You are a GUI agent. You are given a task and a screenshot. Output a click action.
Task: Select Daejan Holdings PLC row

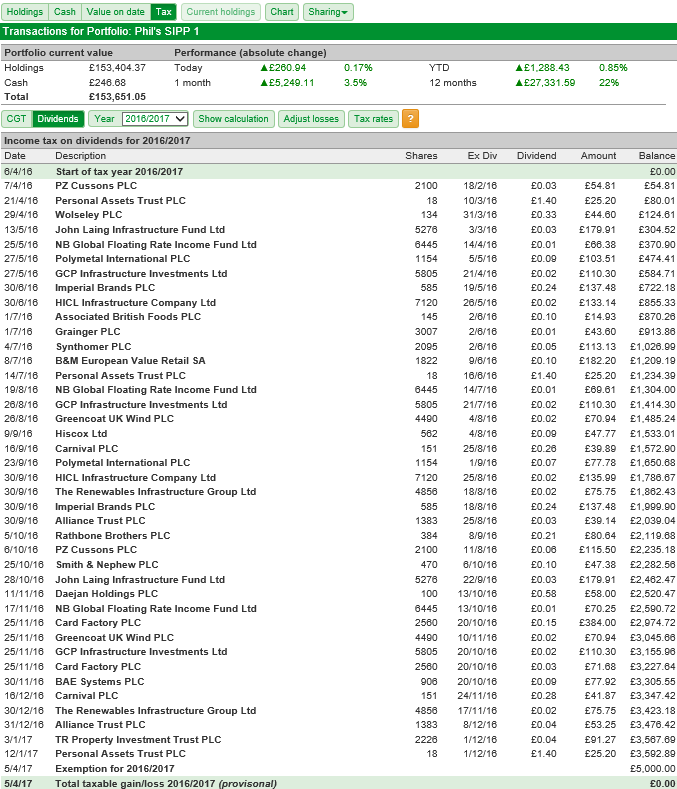click(338, 594)
